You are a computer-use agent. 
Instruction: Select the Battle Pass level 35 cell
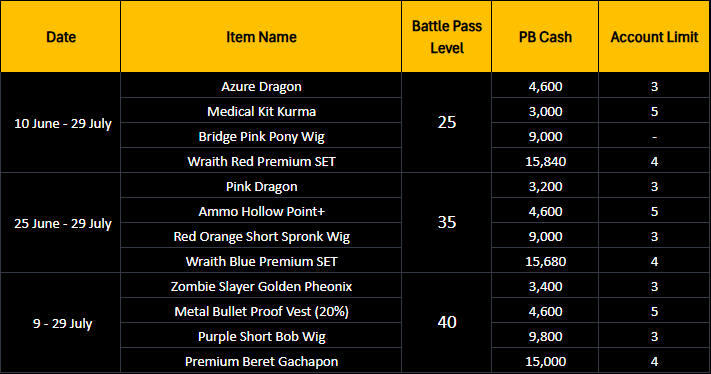[x=447, y=222]
